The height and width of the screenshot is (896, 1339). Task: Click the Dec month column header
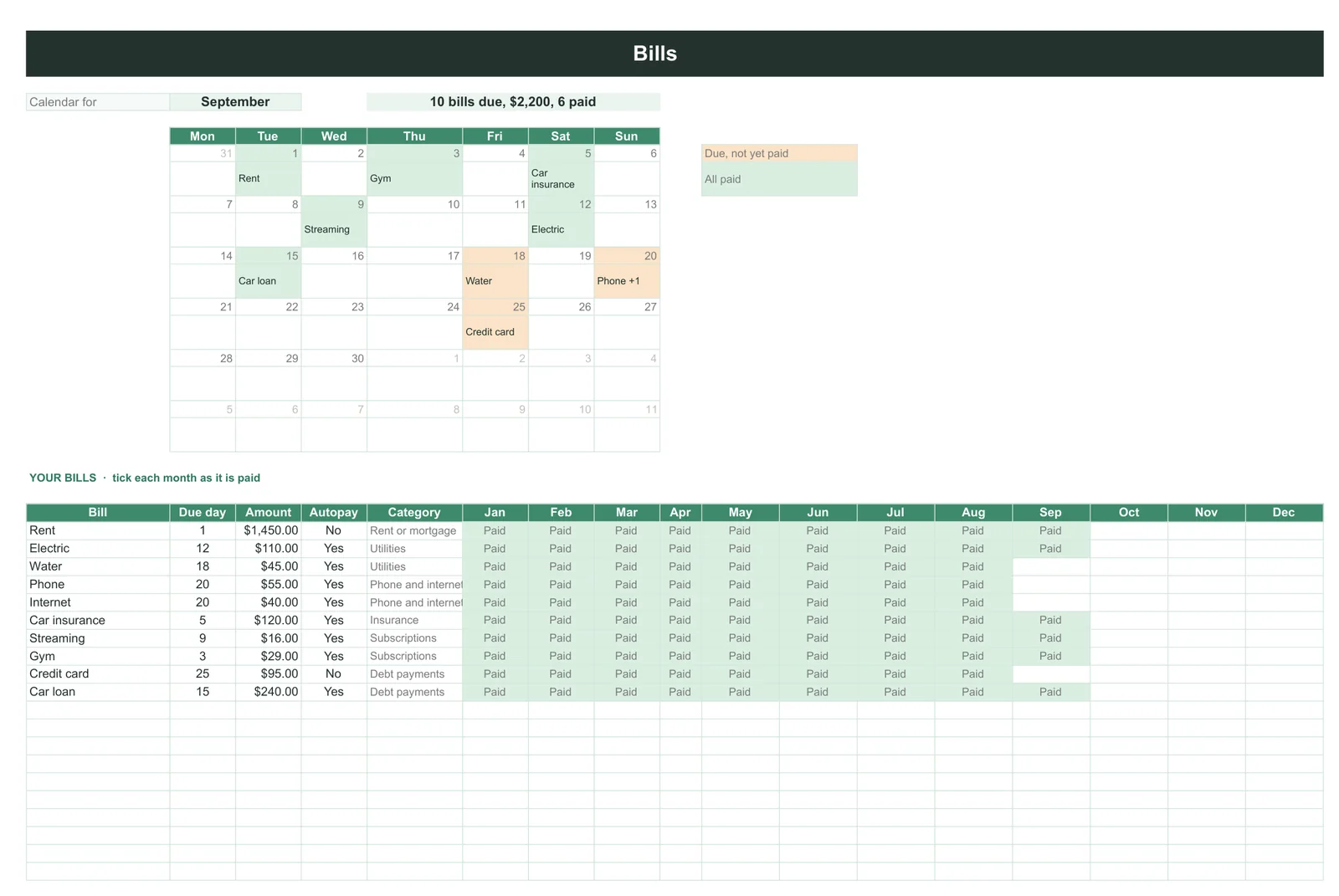(1284, 512)
